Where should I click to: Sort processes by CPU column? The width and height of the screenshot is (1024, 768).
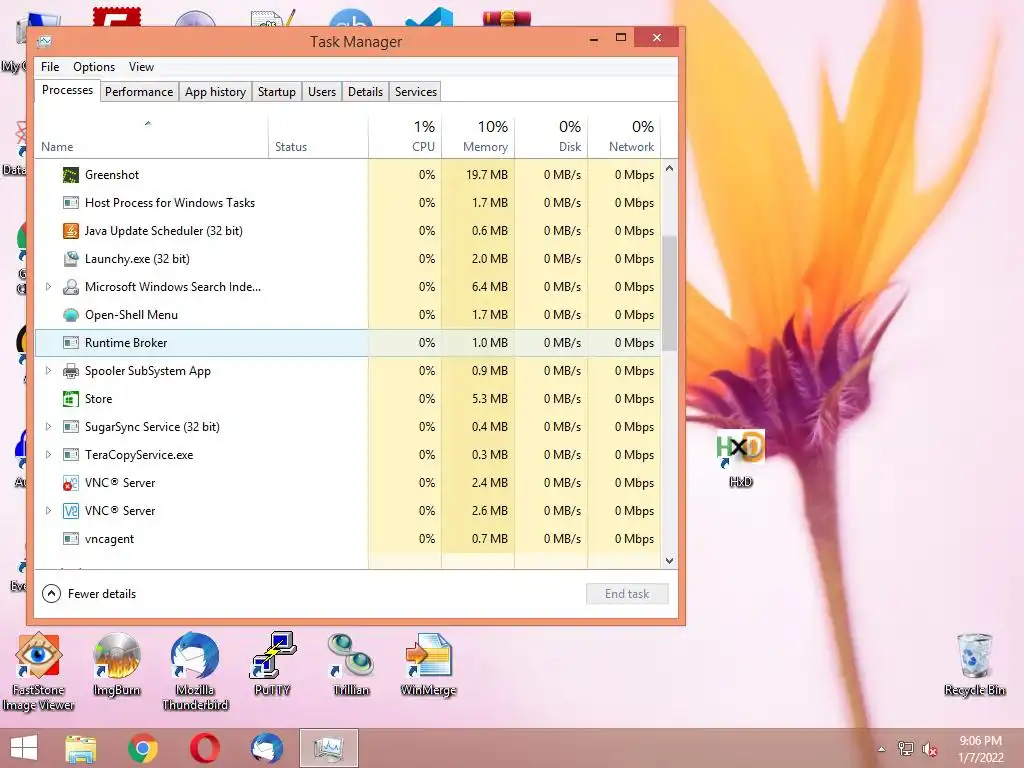point(405,138)
